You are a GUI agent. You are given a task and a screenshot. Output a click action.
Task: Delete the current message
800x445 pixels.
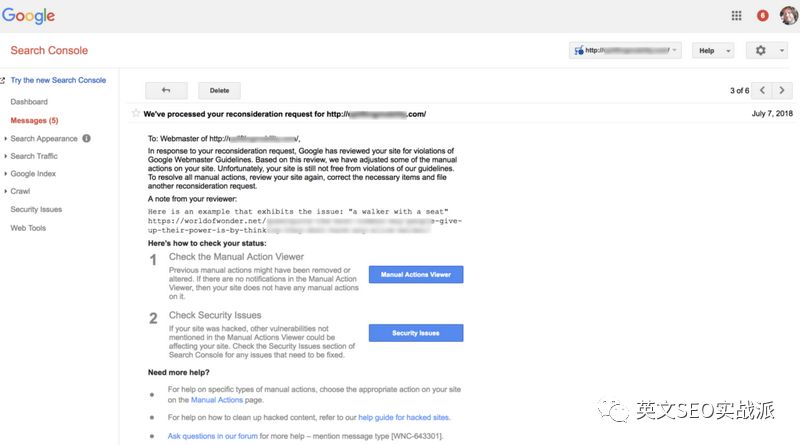point(219,90)
